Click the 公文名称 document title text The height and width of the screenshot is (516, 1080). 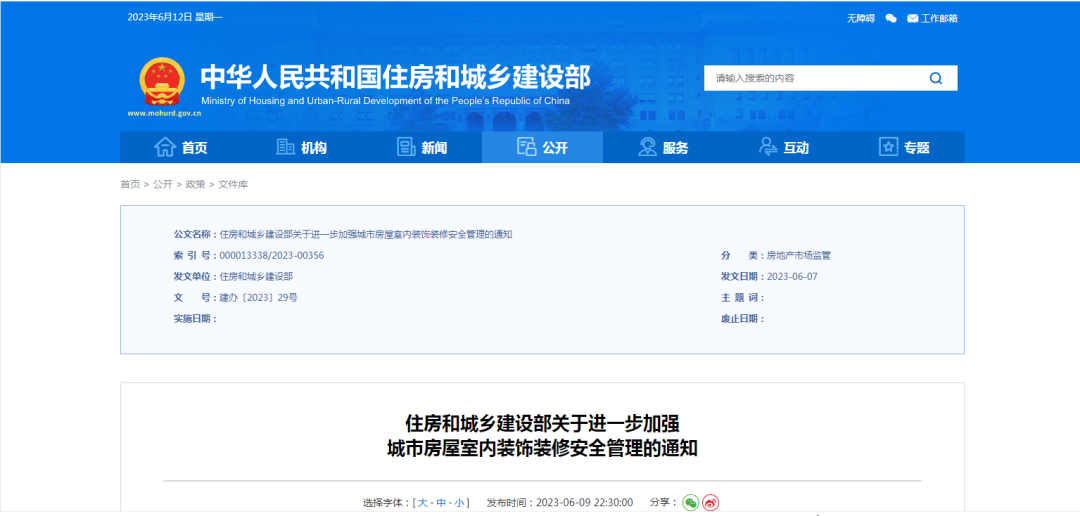[x=365, y=234]
